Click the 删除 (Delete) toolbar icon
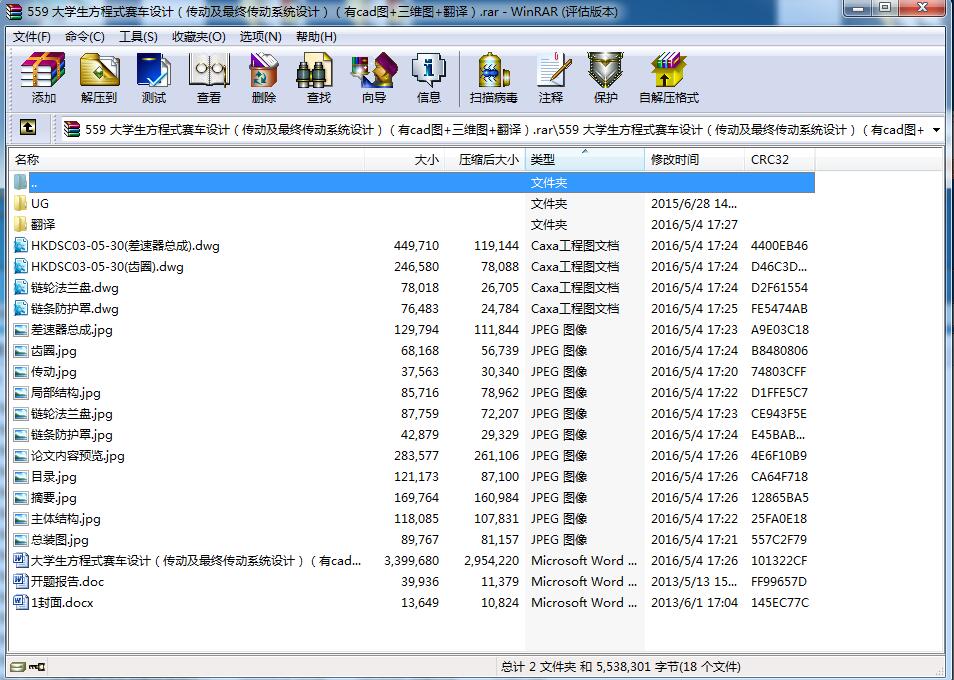Image resolution: width=954 pixels, height=680 pixels. point(263,78)
